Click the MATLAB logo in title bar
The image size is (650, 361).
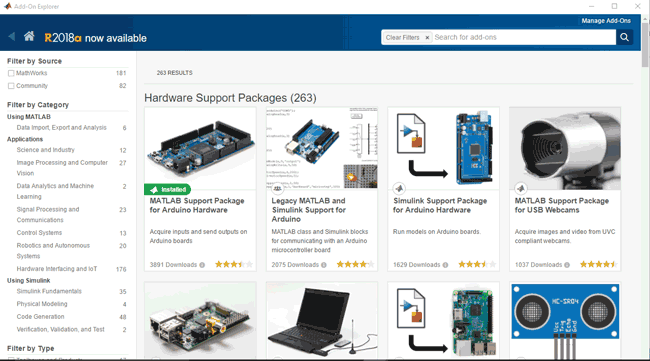click(x=7, y=6)
